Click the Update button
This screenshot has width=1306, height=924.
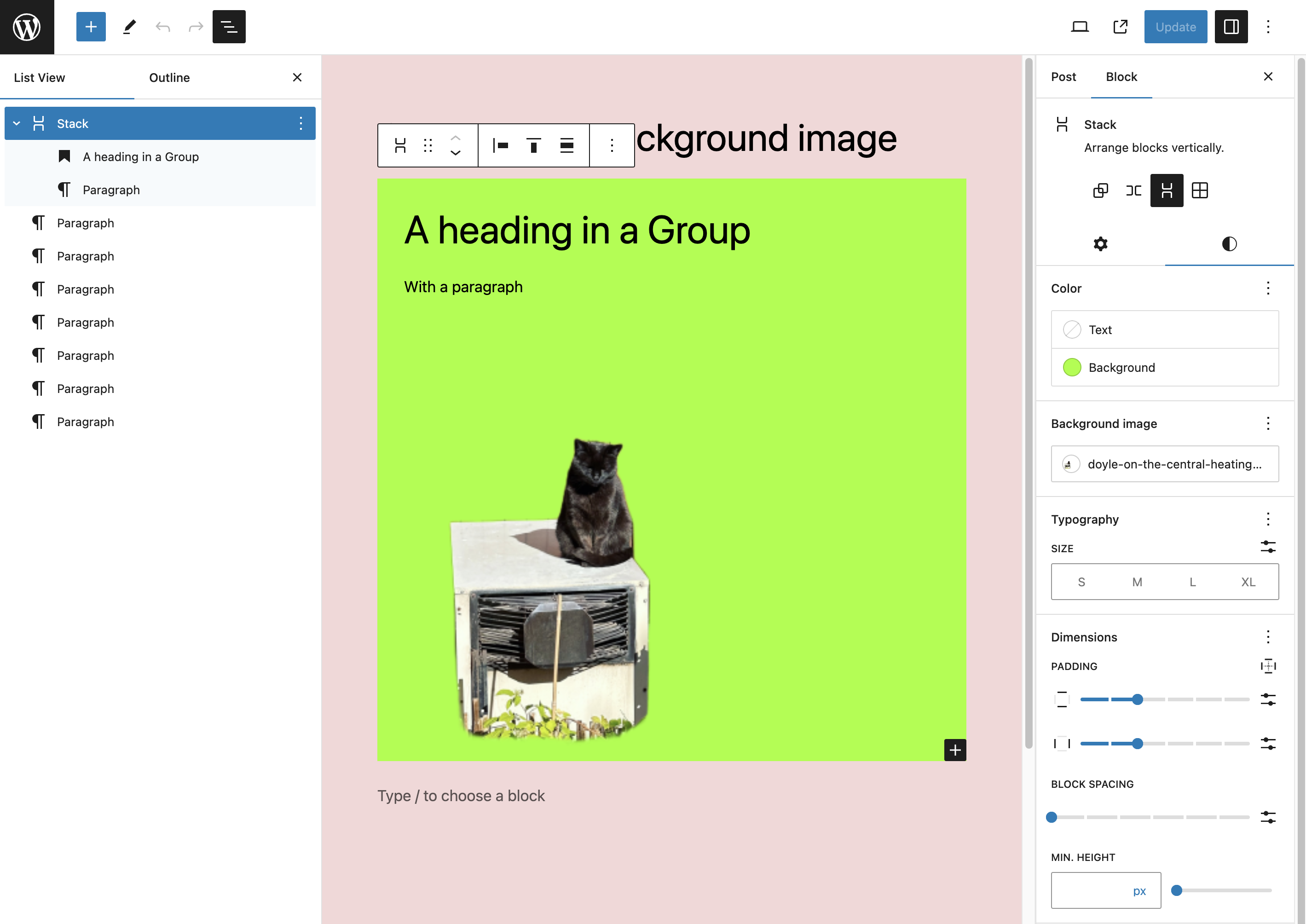[x=1175, y=27]
